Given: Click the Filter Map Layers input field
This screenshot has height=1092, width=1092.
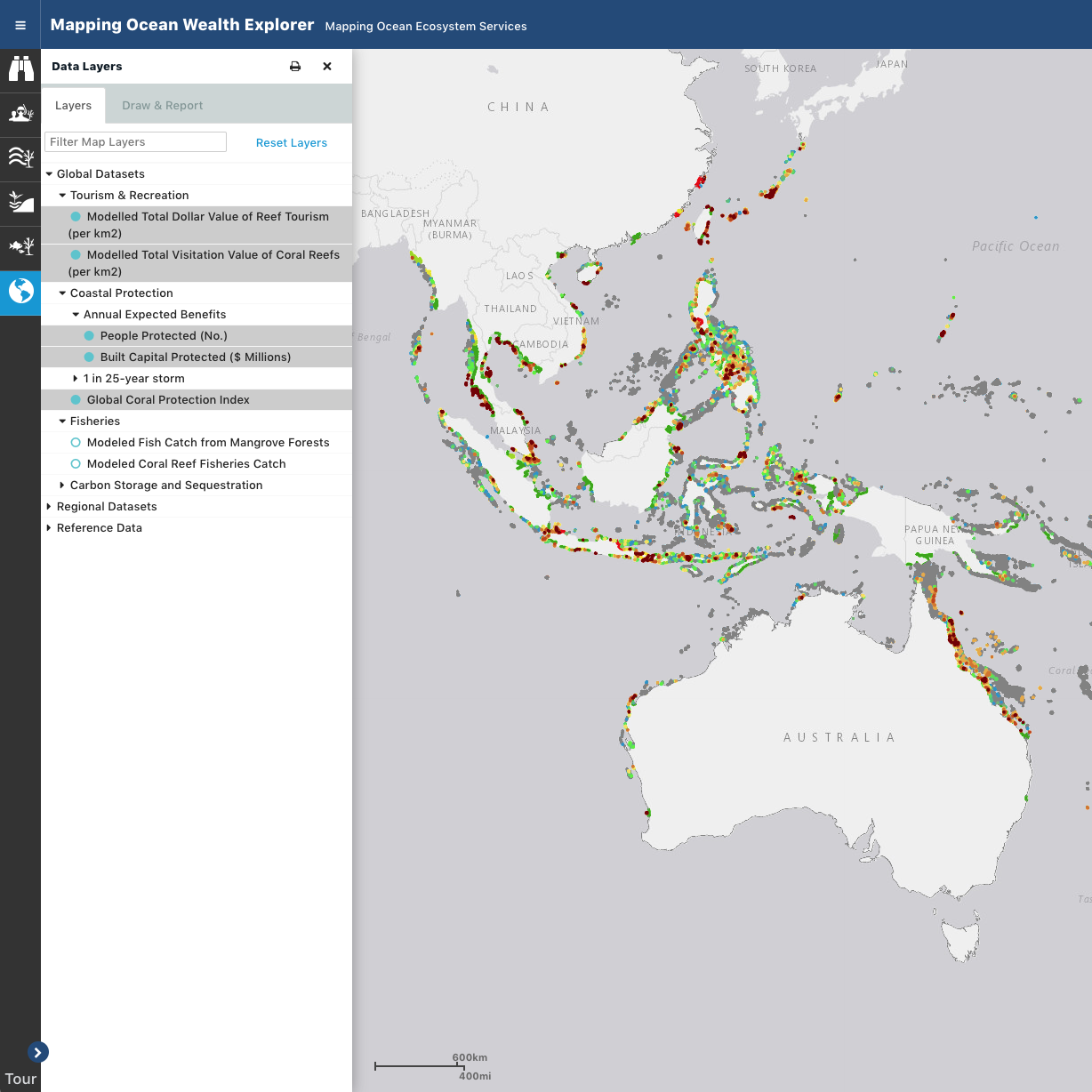Looking at the screenshot, I should pos(135,141).
